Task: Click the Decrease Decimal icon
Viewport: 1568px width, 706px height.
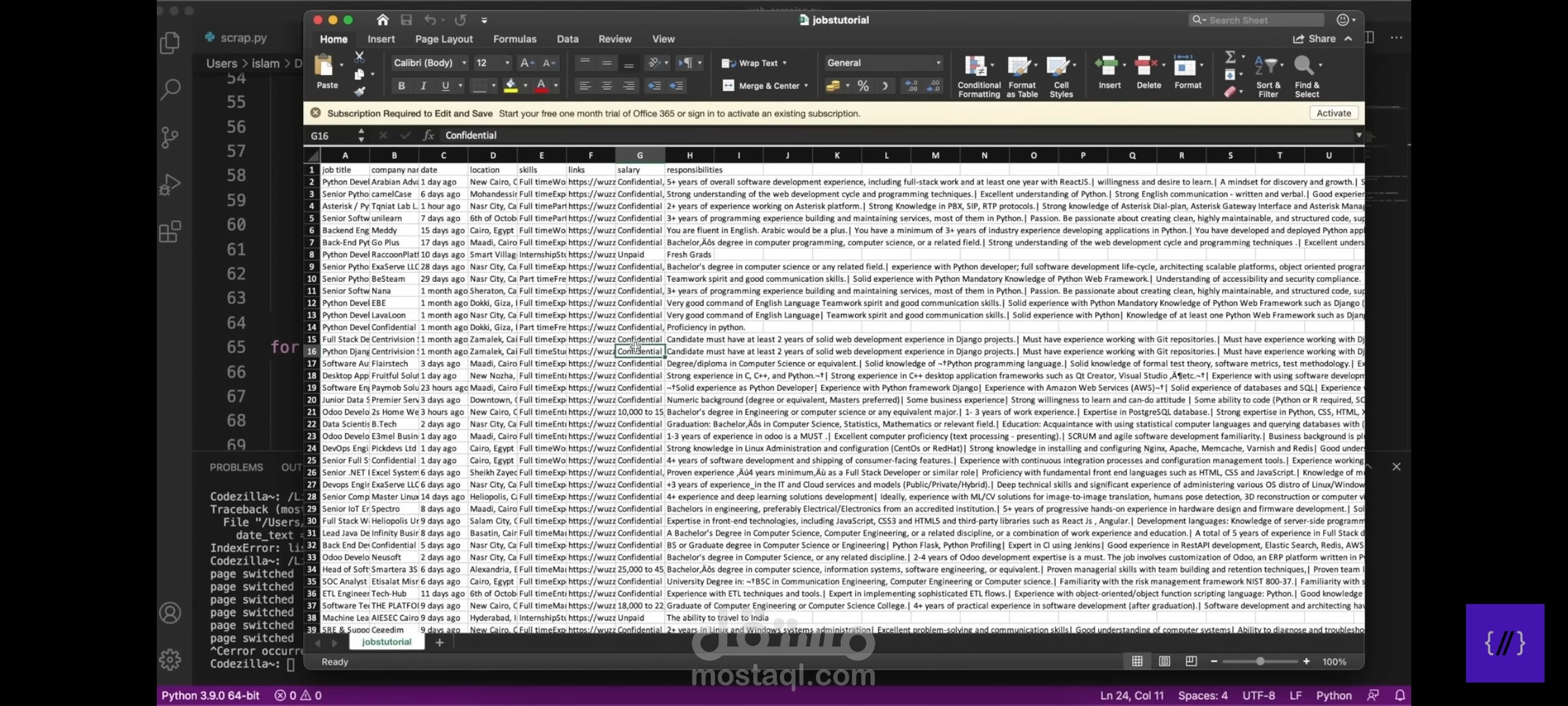Action: click(x=934, y=86)
